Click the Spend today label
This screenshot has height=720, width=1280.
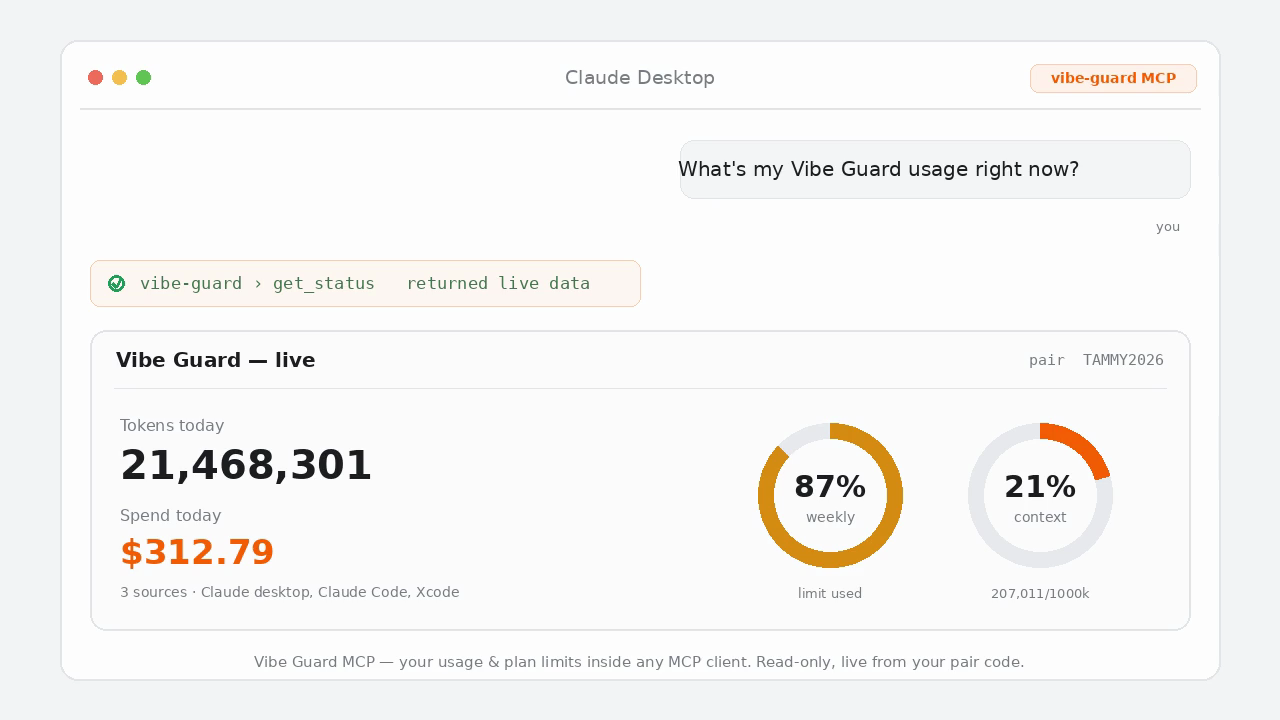click(171, 516)
